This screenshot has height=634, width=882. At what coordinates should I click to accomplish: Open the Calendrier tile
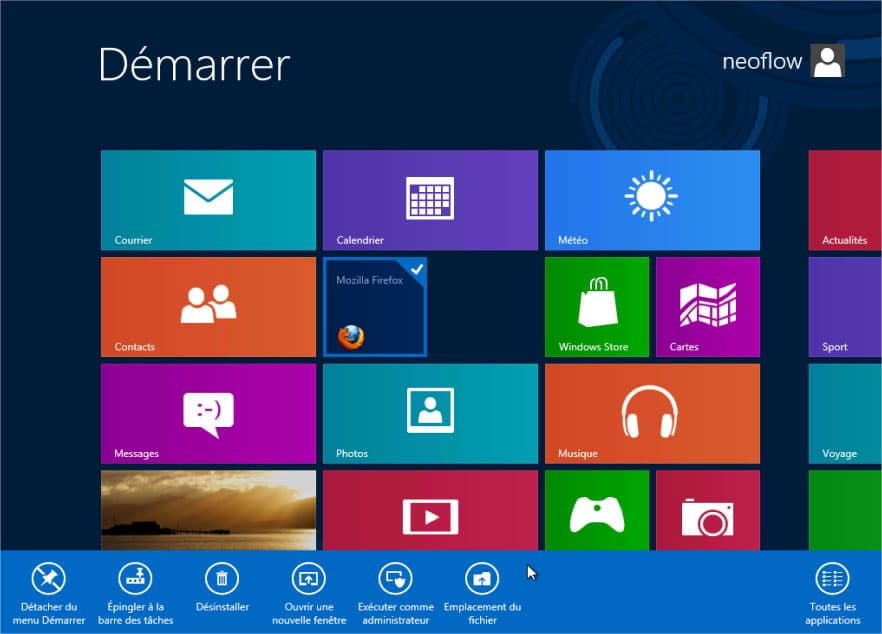430,200
